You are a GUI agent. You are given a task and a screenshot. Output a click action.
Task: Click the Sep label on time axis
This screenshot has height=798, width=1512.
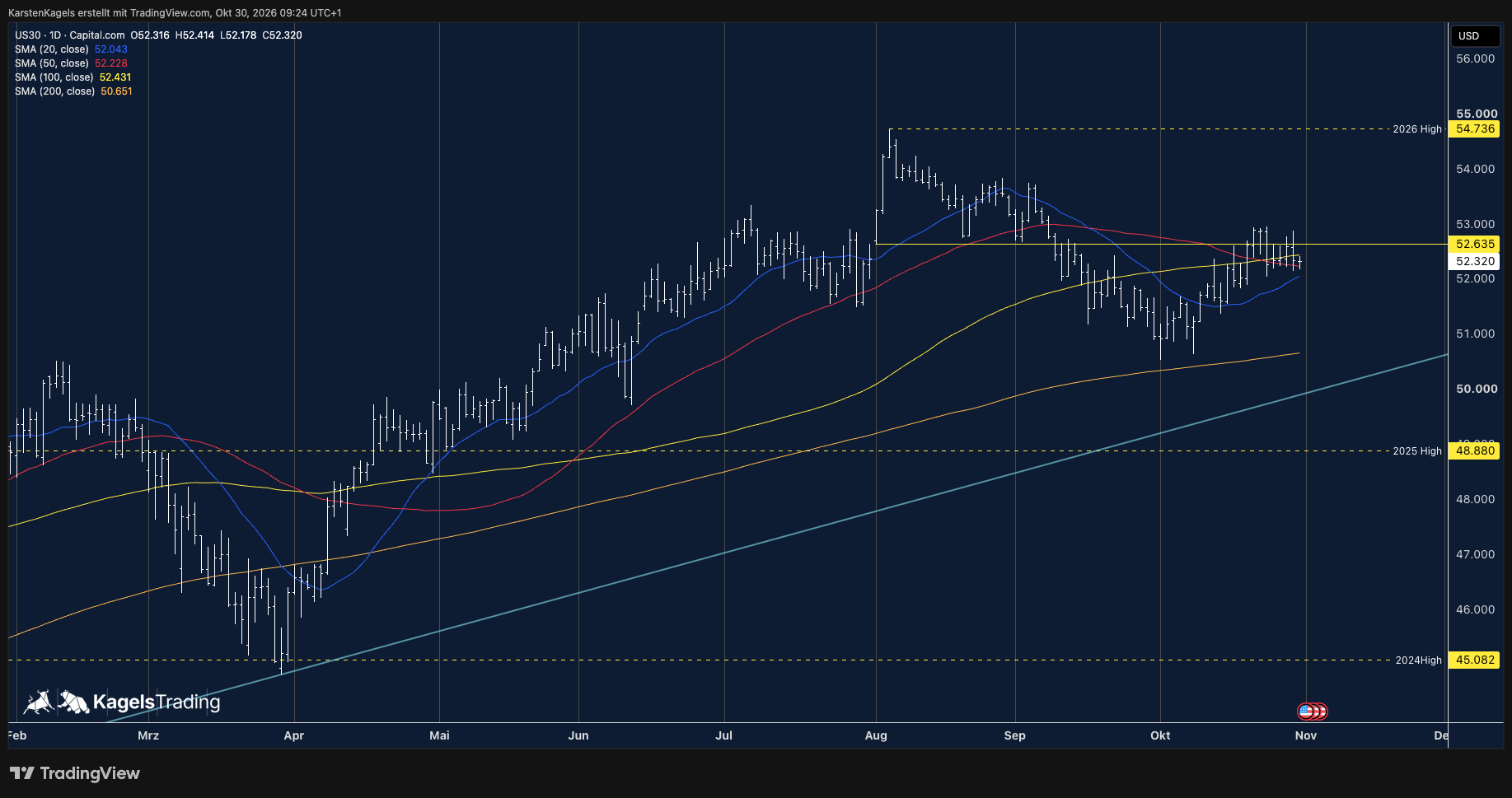pos(1015,735)
